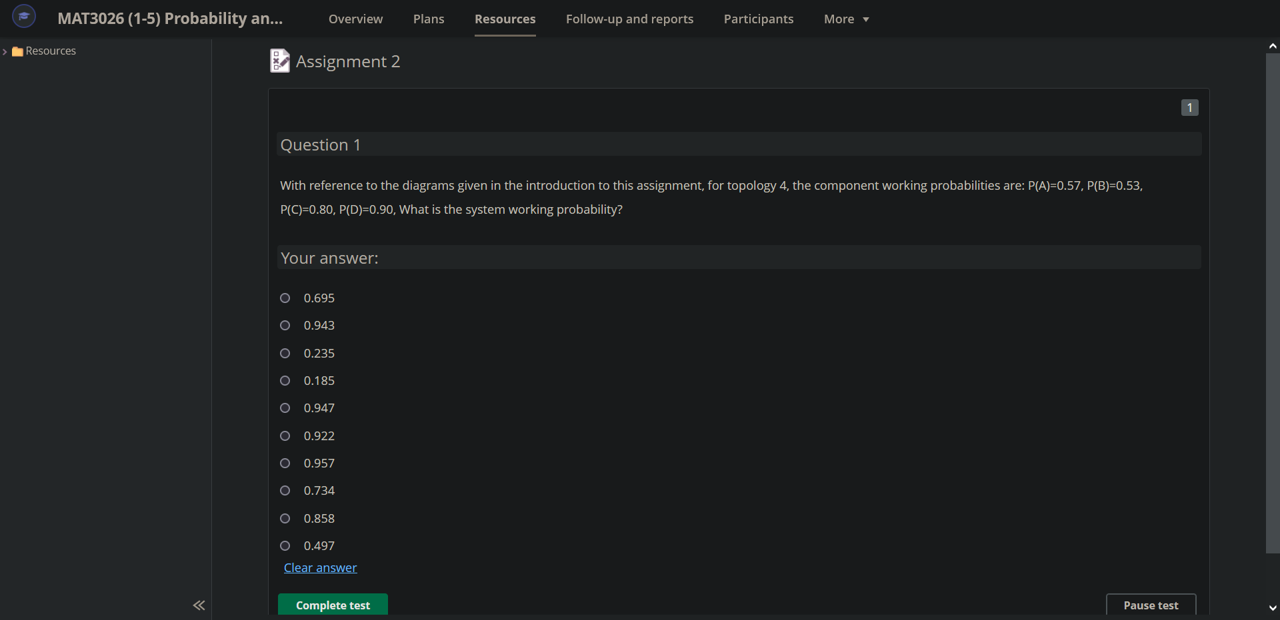Select answer 0.695

click(x=285, y=298)
